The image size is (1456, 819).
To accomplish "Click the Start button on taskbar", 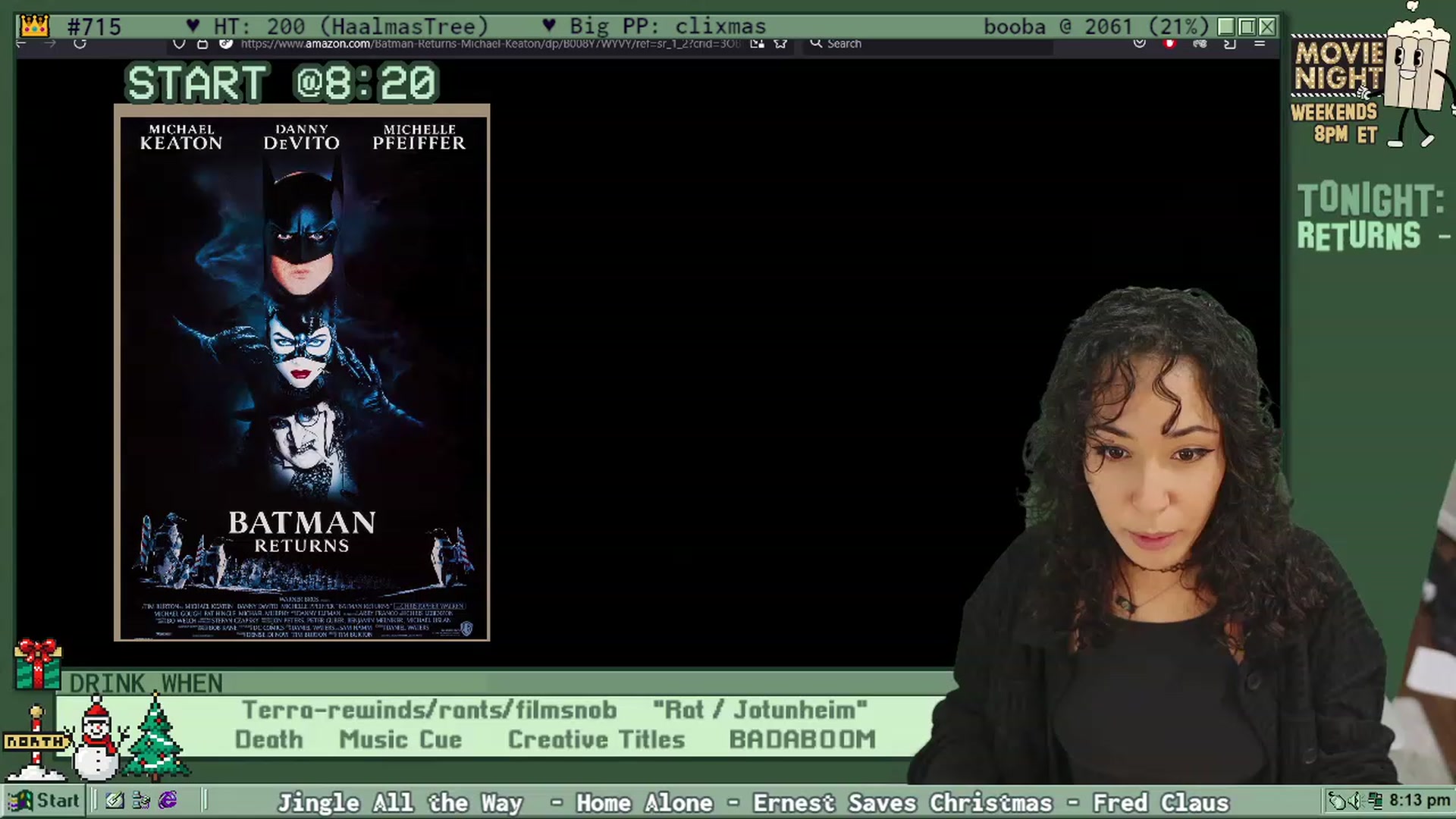I will pos(44,800).
